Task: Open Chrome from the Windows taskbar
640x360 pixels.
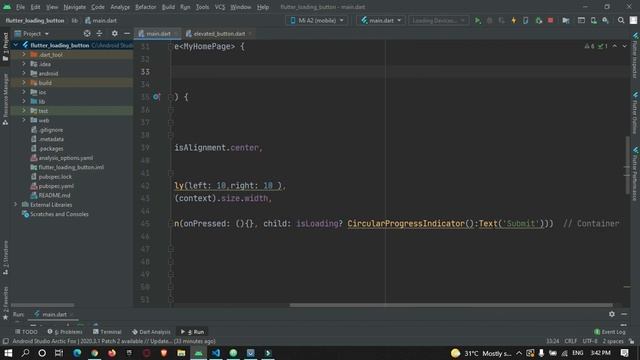Action: 94,353
